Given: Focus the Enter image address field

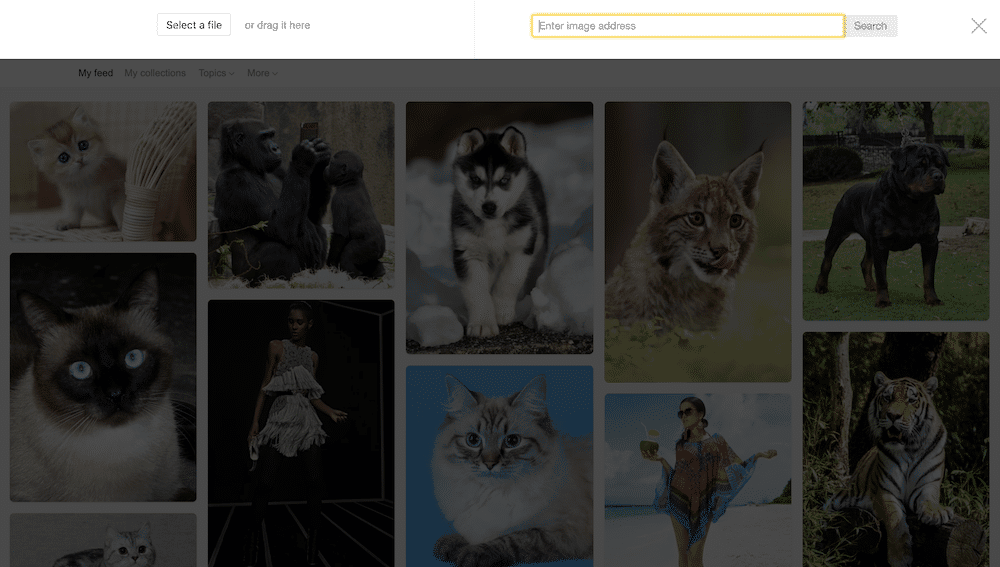Looking at the screenshot, I should pos(688,26).
